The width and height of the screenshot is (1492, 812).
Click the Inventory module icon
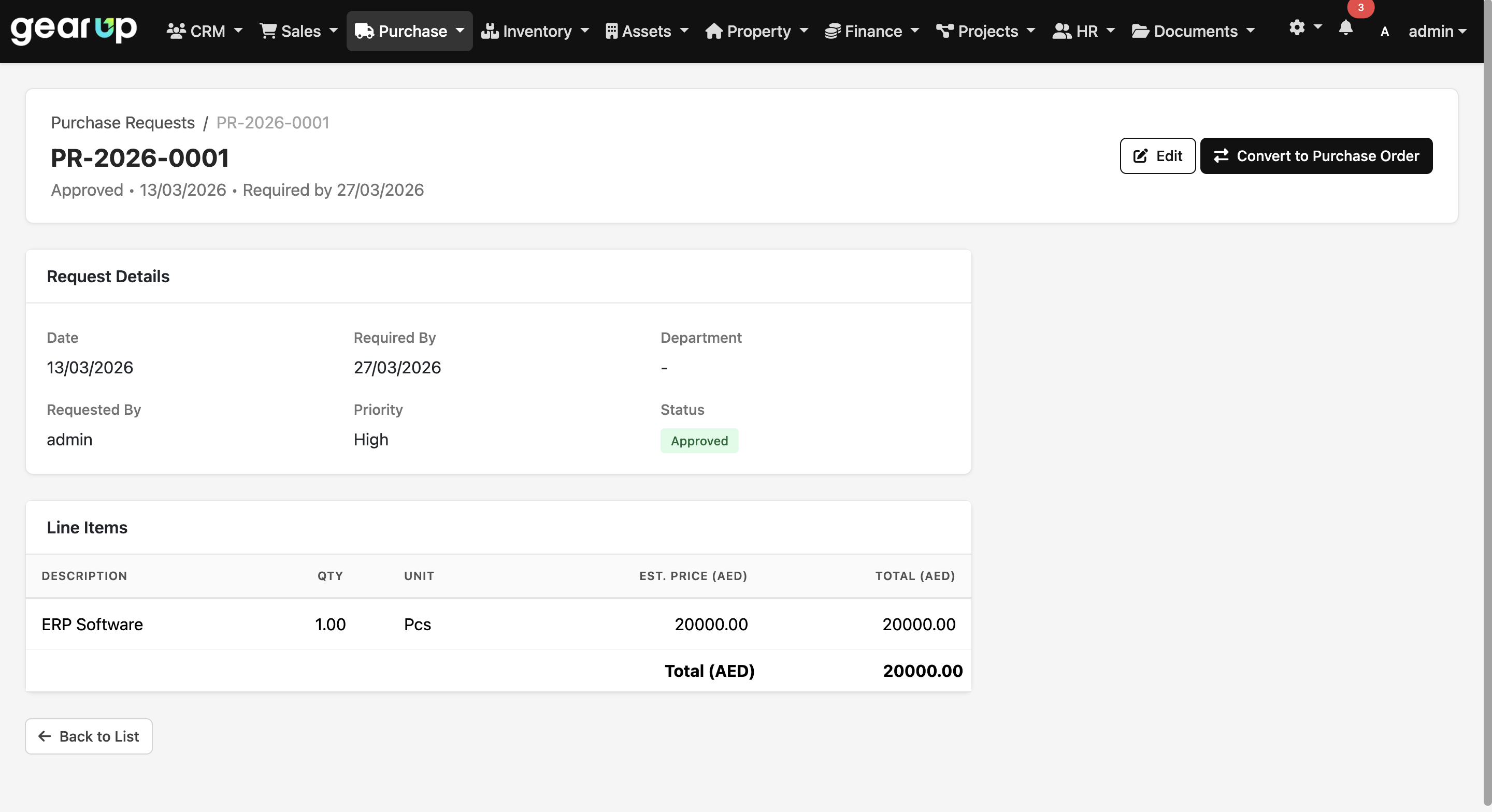point(490,31)
